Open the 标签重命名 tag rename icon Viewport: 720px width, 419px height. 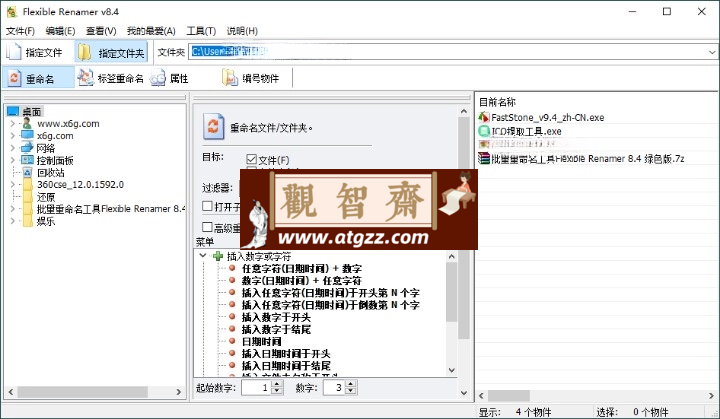85,78
